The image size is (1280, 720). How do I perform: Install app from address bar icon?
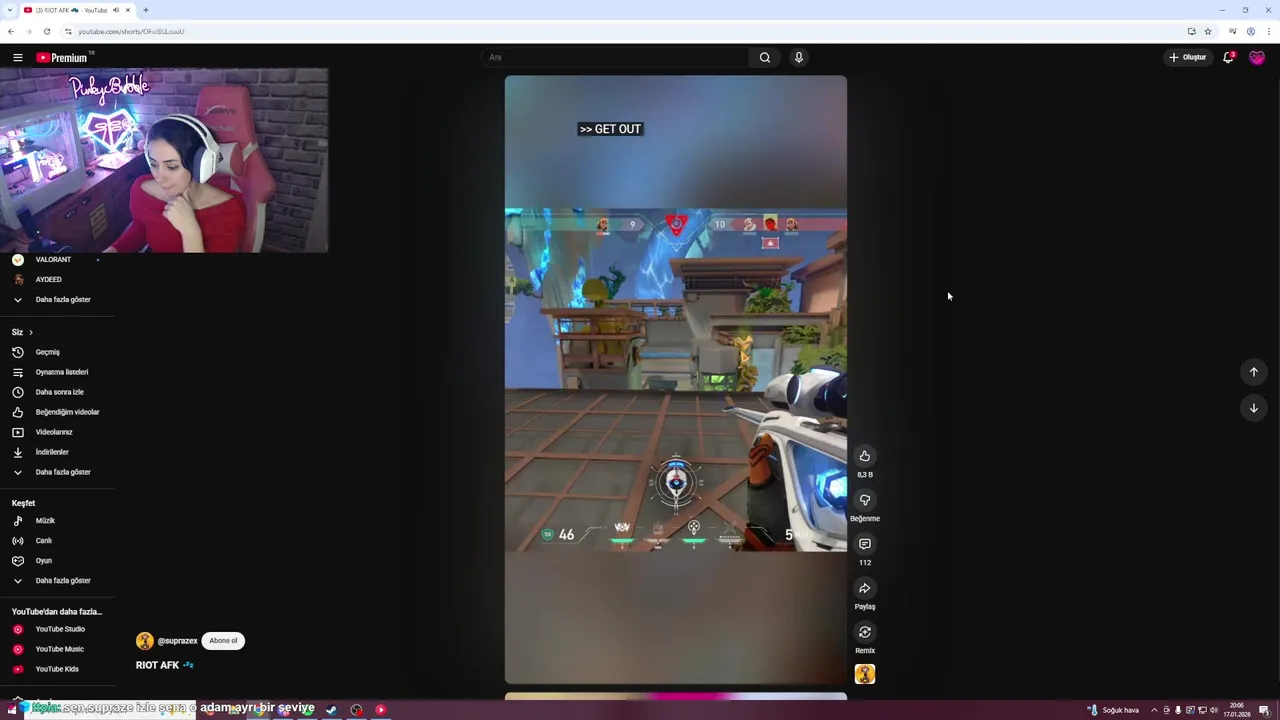click(1191, 32)
